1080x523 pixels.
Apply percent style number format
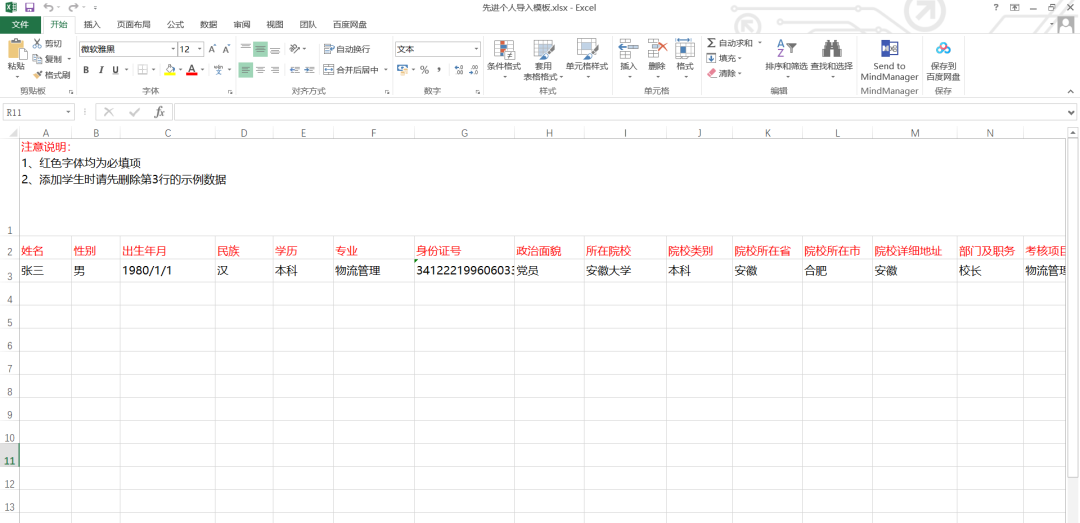[424, 70]
